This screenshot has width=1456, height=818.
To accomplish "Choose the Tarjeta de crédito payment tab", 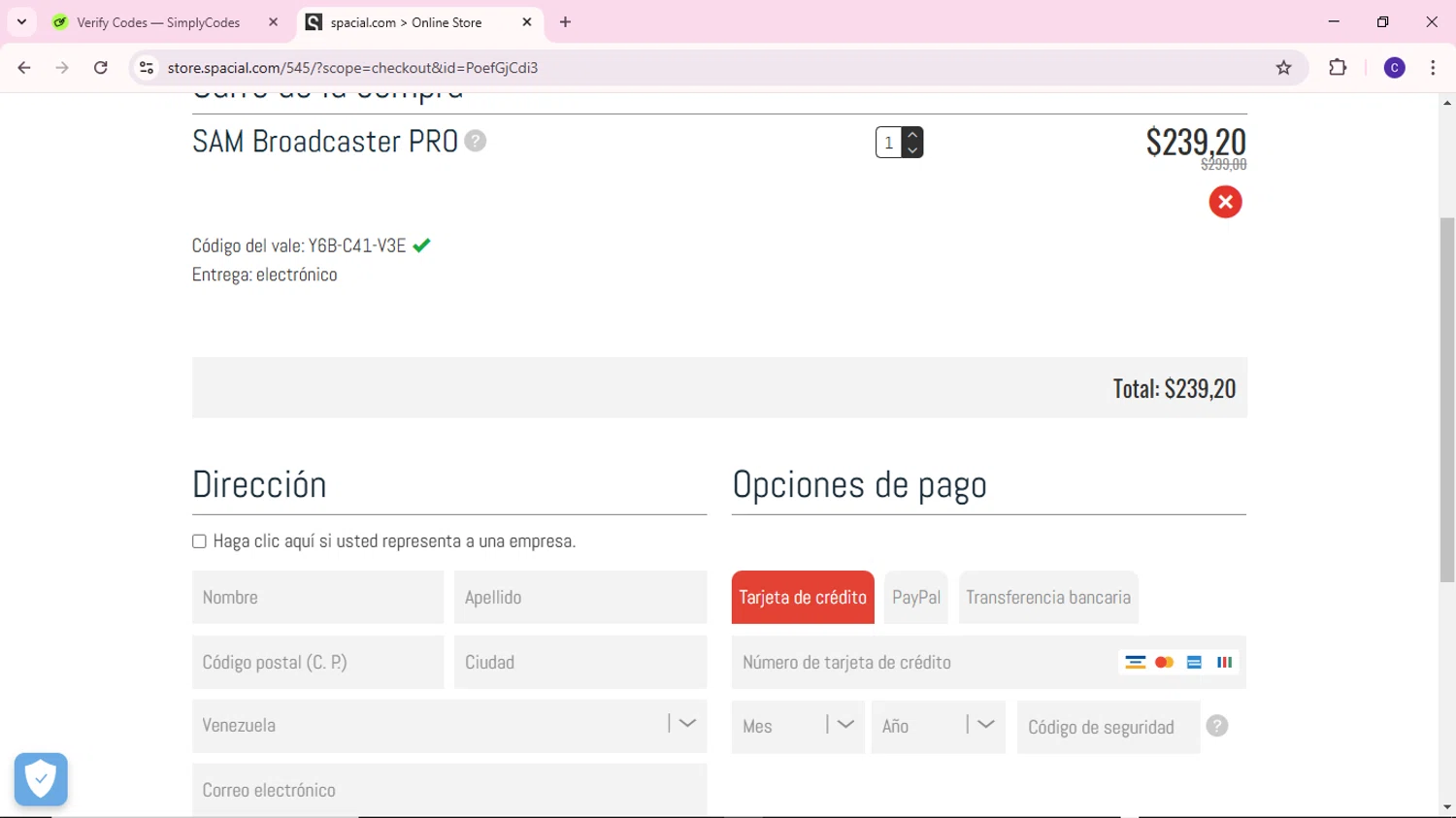I will click(x=803, y=597).
